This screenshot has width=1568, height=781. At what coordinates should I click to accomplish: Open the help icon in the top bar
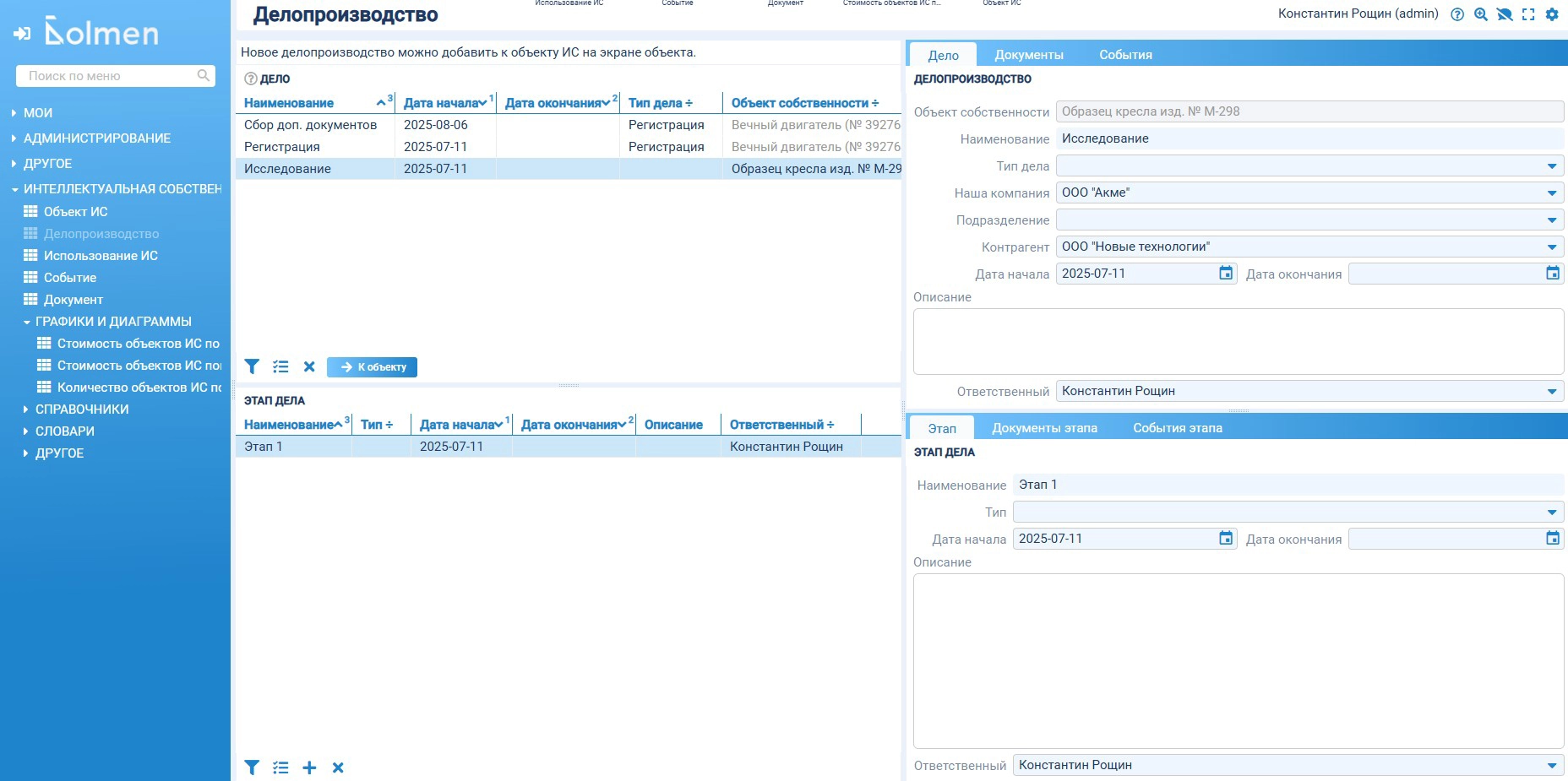[1457, 14]
